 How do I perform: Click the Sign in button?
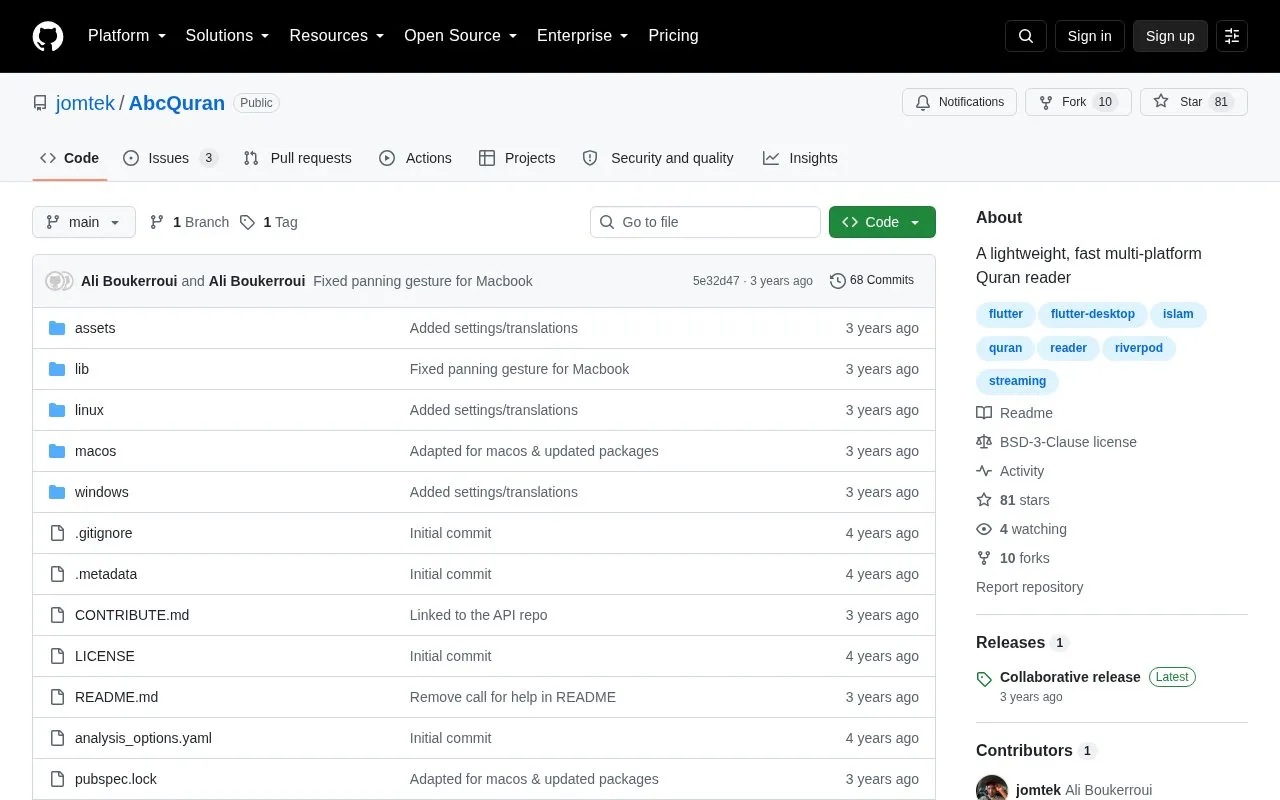(x=1089, y=36)
